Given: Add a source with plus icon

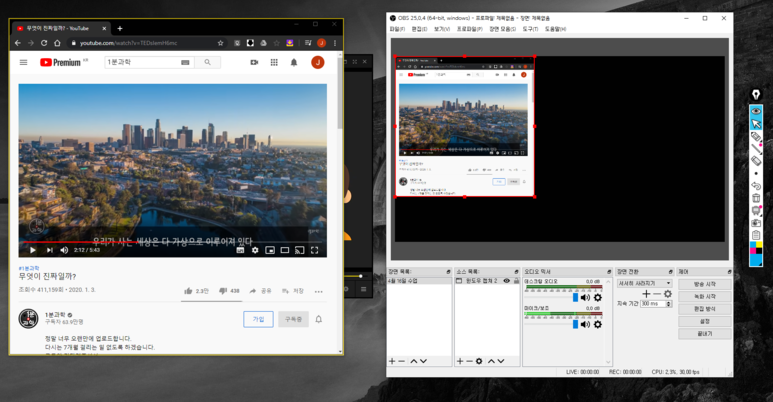Looking at the screenshot, I should pyautogui.click(x=459, y=361).
